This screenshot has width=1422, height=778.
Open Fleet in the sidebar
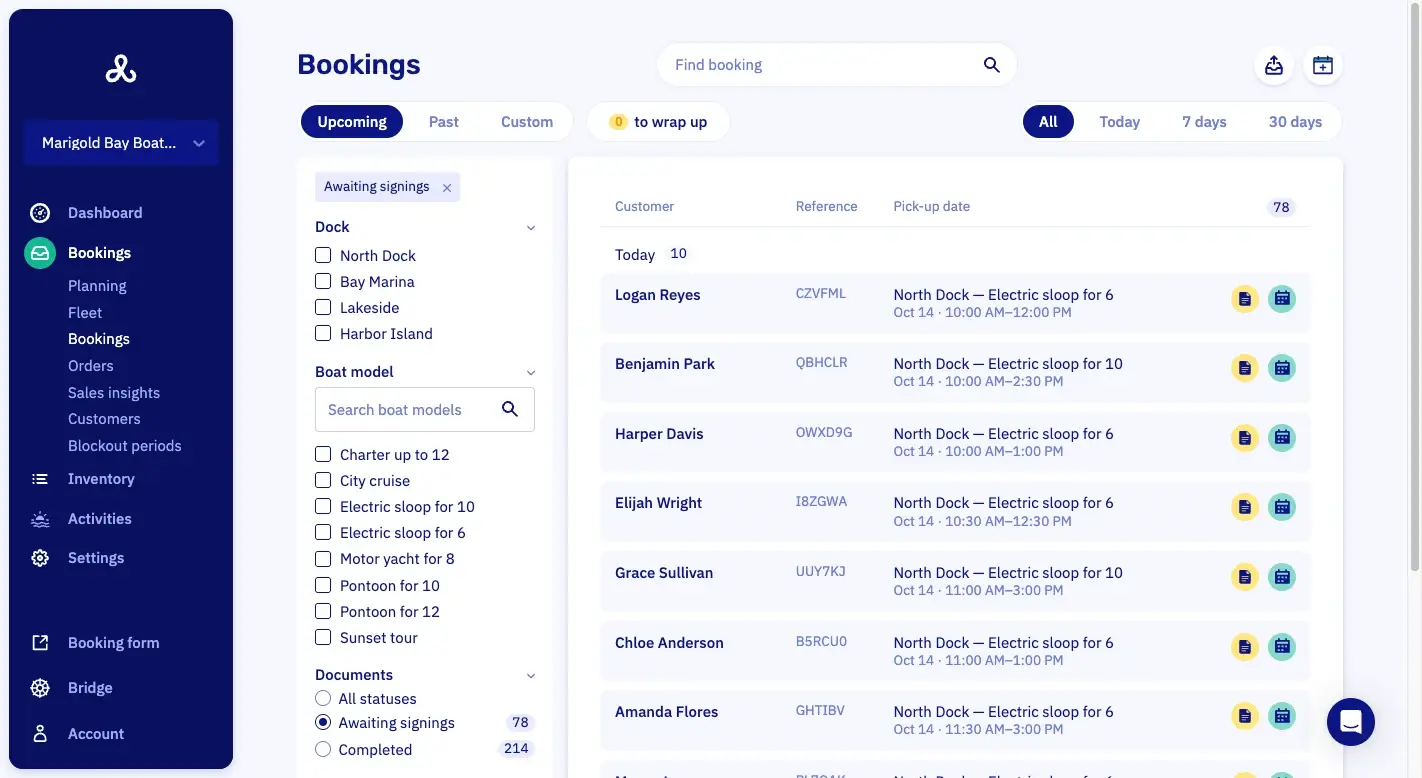[x=85, y=312]
